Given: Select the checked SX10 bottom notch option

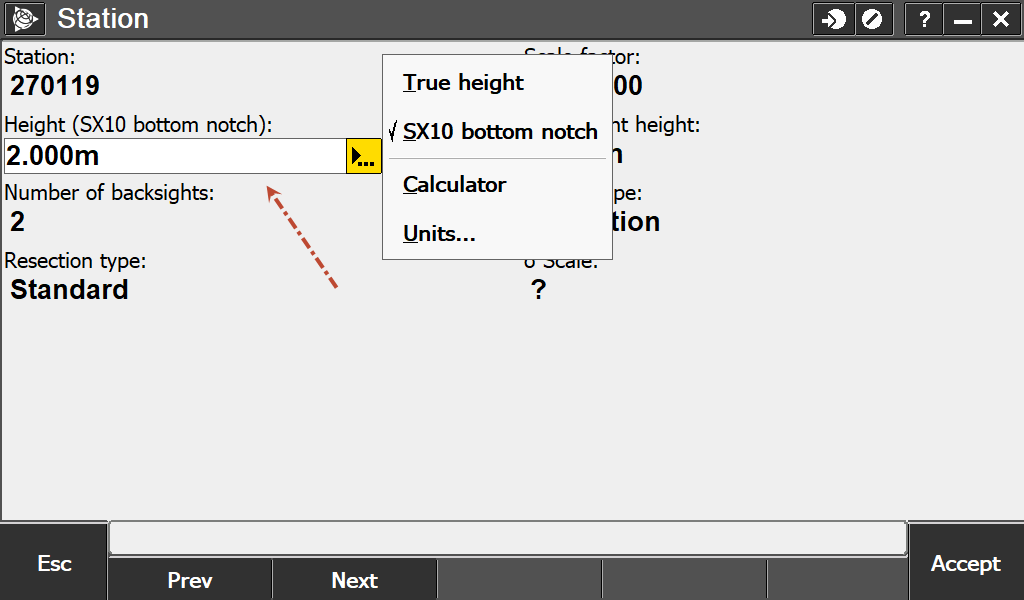Looking at the screenshot, I should 499,132.
